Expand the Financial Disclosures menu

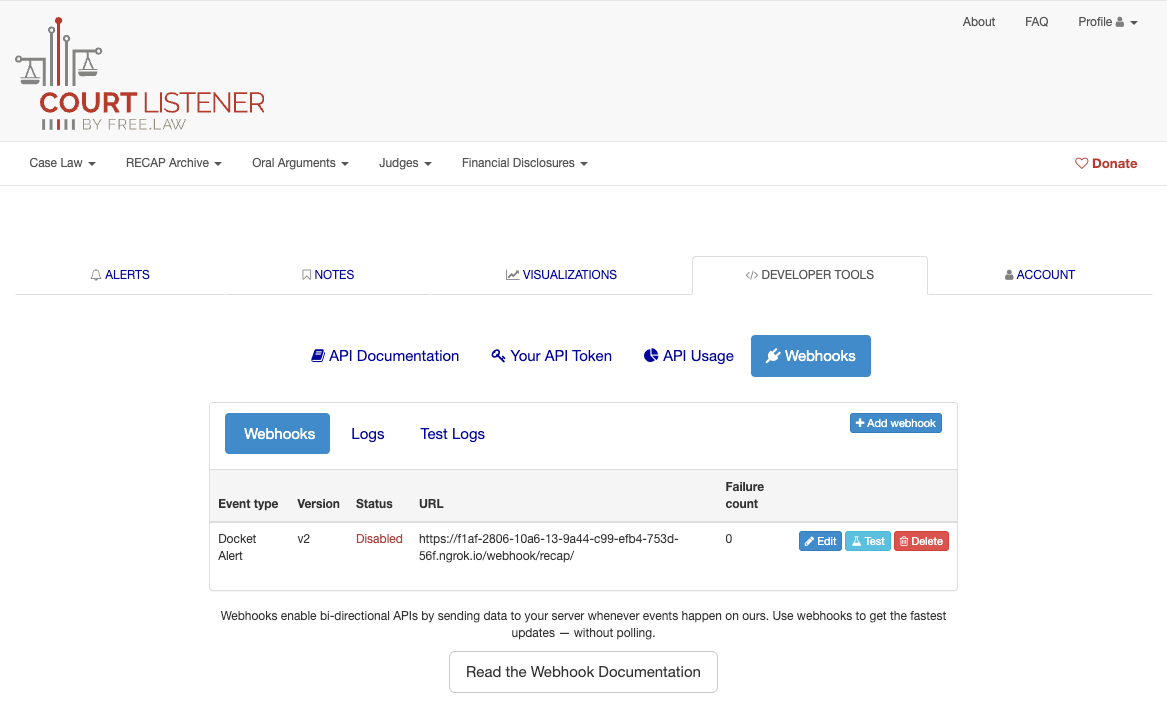click(524, 163)
